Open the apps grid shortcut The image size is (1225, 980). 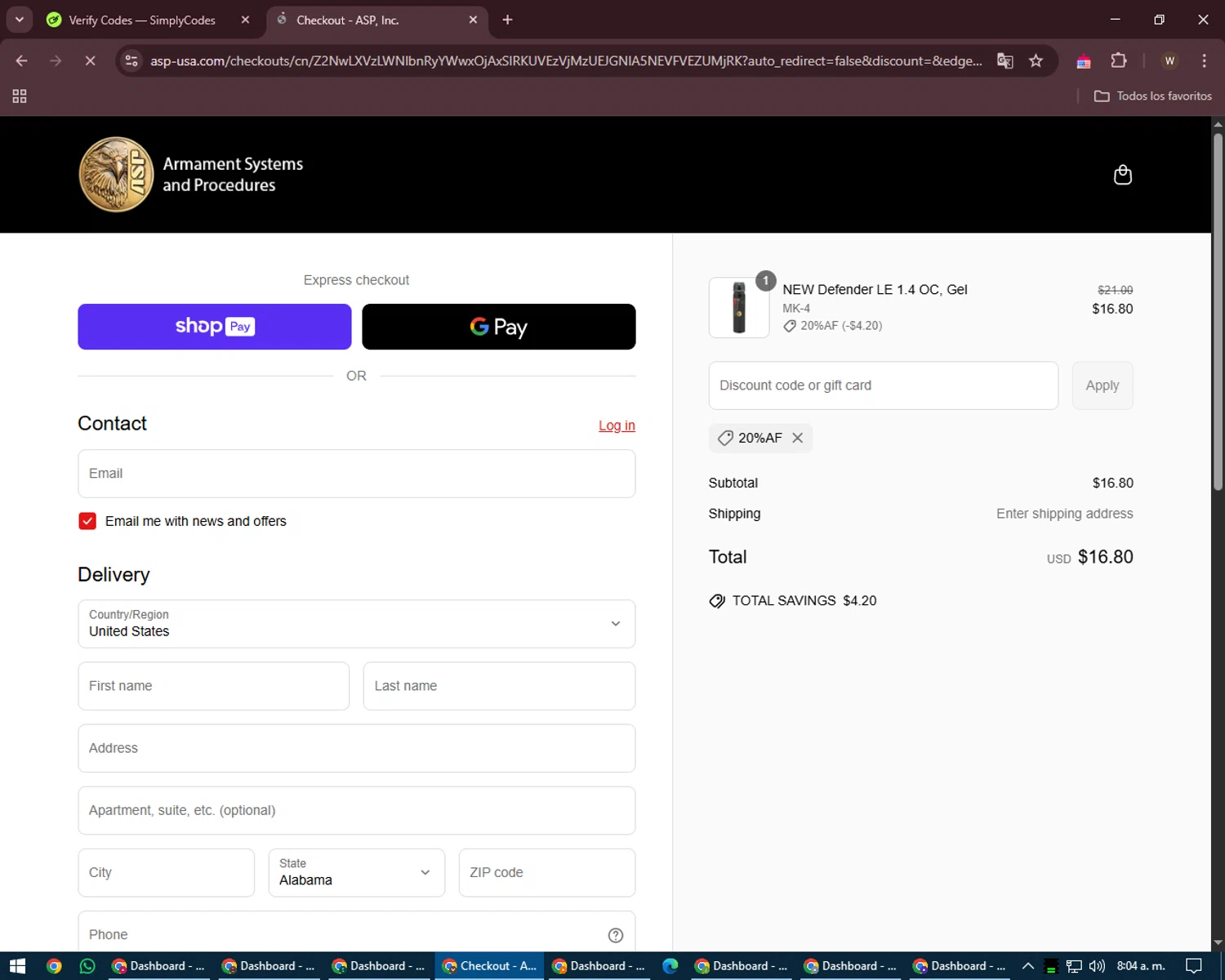click(x=20, y=96)
